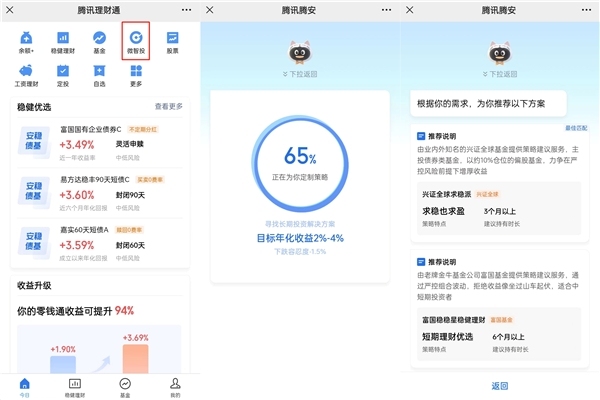Tap the 你的零钱通收益可提升 94% headline
Image resolution: width=600 pixels, height=400 pixels.
75,311
